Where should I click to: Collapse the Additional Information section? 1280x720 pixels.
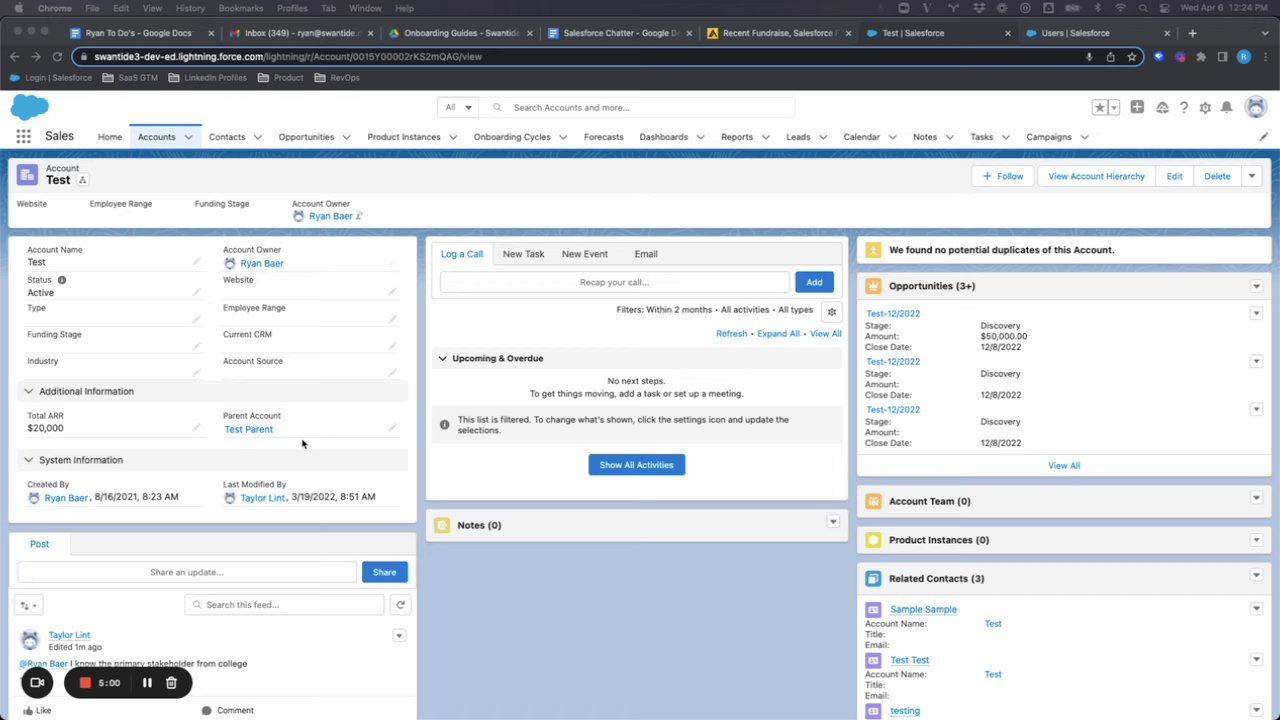pyautogui.click(x=28, y=391)
